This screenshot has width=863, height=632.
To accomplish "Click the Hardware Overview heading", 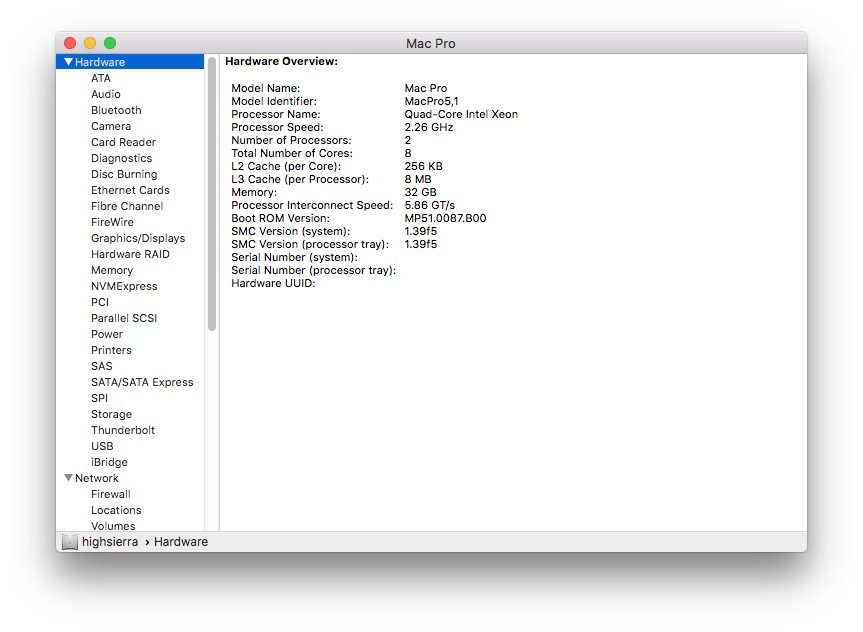I will tap(281, 61).
